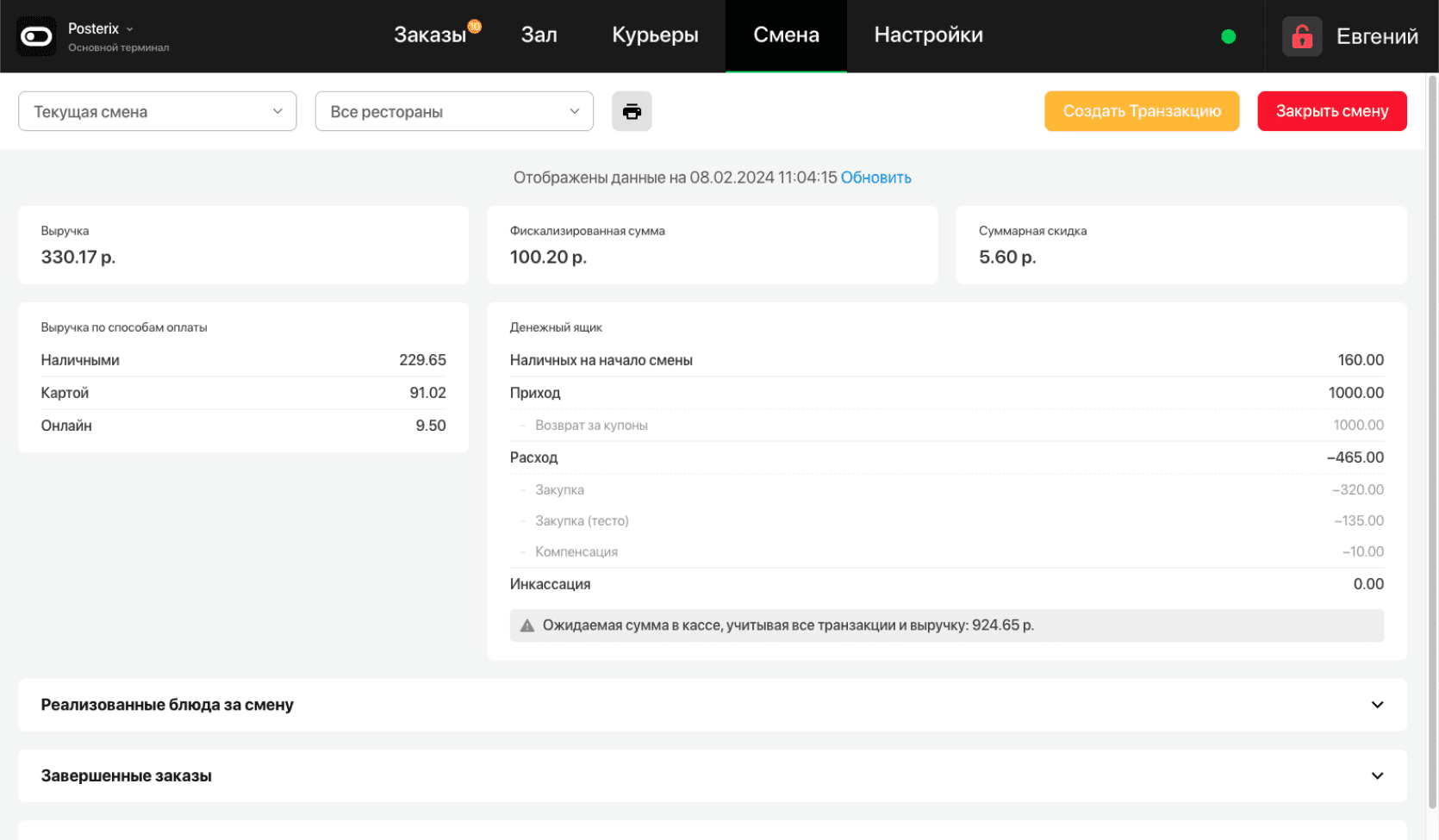Click the Создать Транзакцию button
Viewport: 1439px width, 840px height.
[1142, 111]
